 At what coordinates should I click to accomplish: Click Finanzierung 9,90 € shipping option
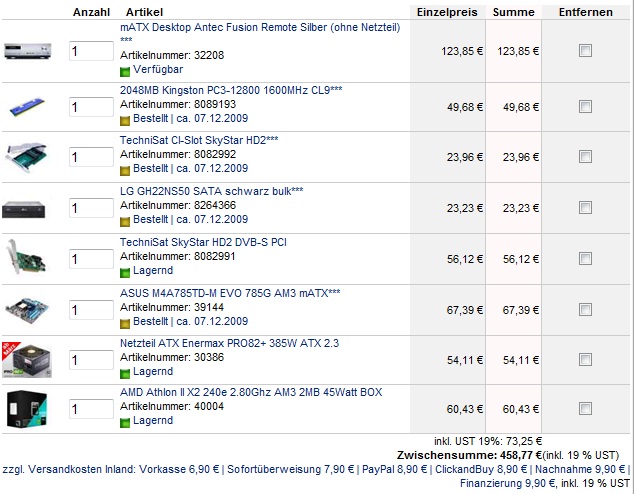click(508, 483)
